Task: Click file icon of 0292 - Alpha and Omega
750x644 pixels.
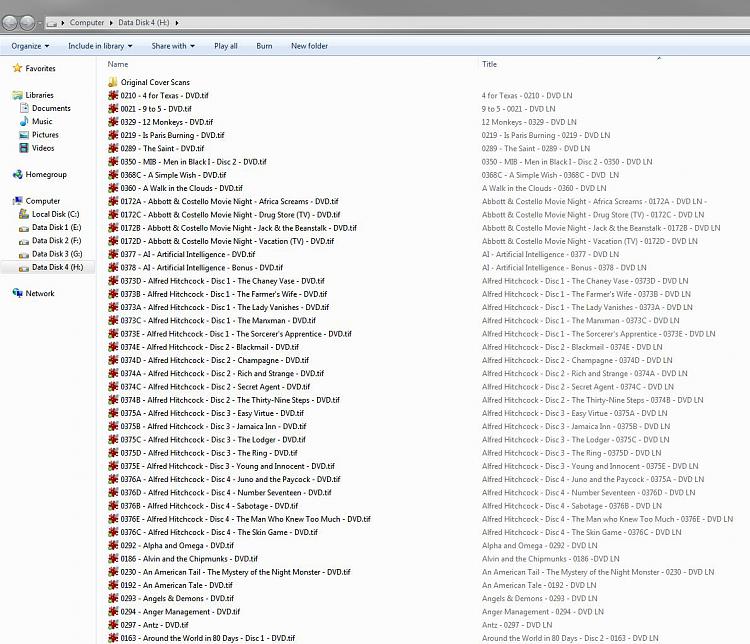Action: (x=113, y=545)
